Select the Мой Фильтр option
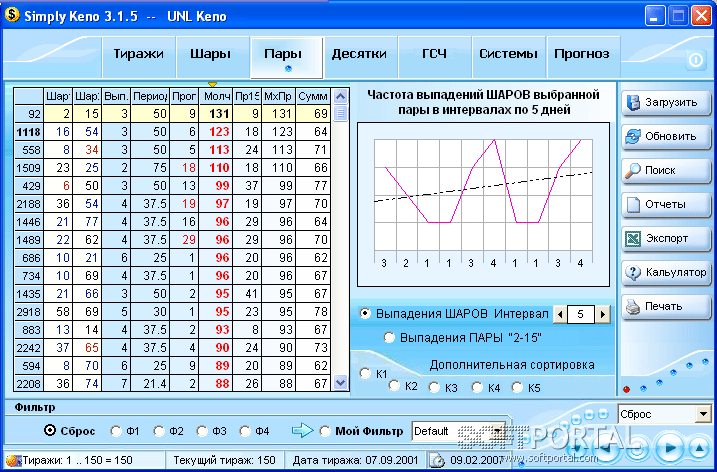Image resolution: width=717 pixels, height=472 pixels. click(325, 431)
